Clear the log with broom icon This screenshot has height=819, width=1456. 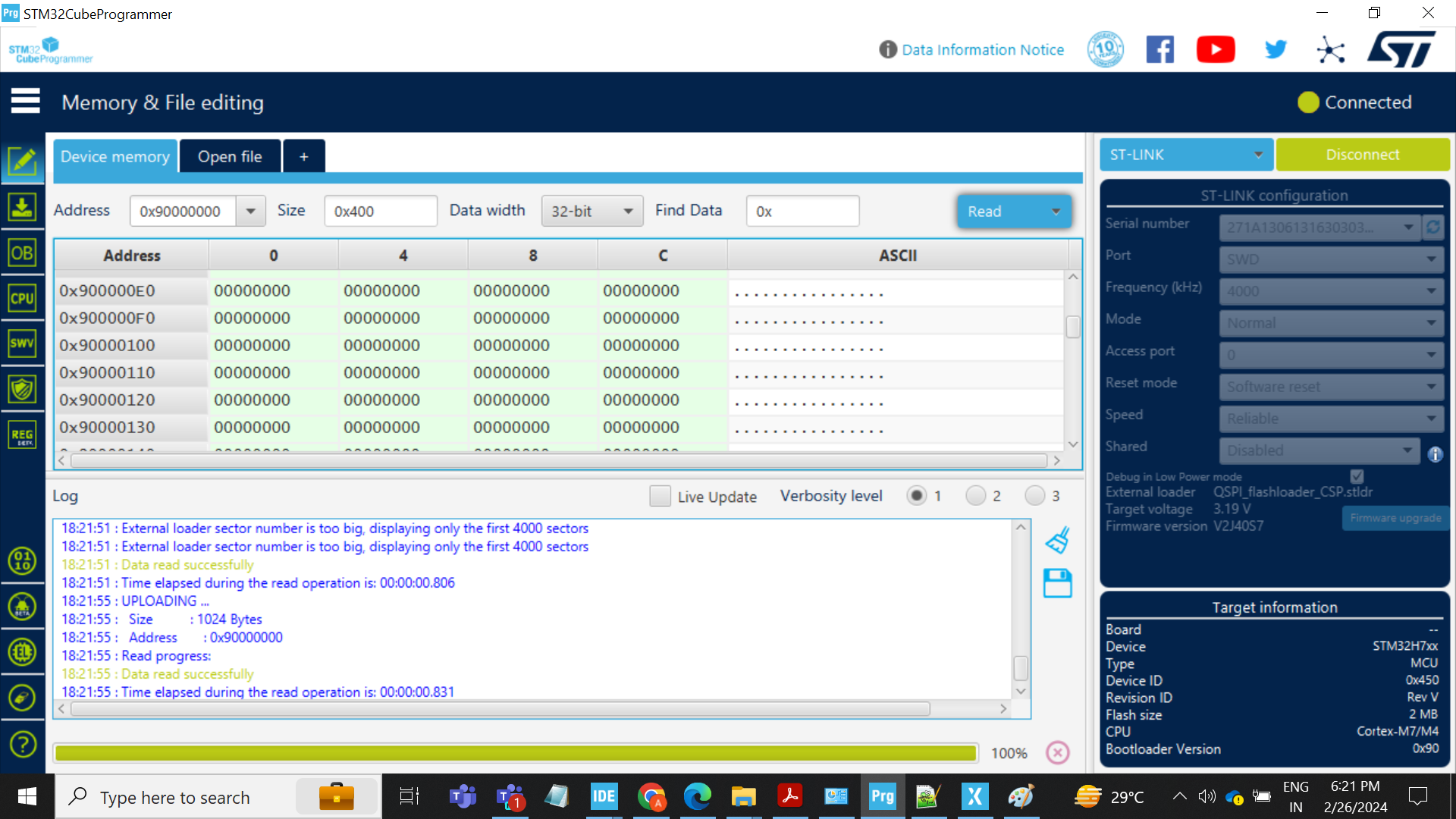1058,540
